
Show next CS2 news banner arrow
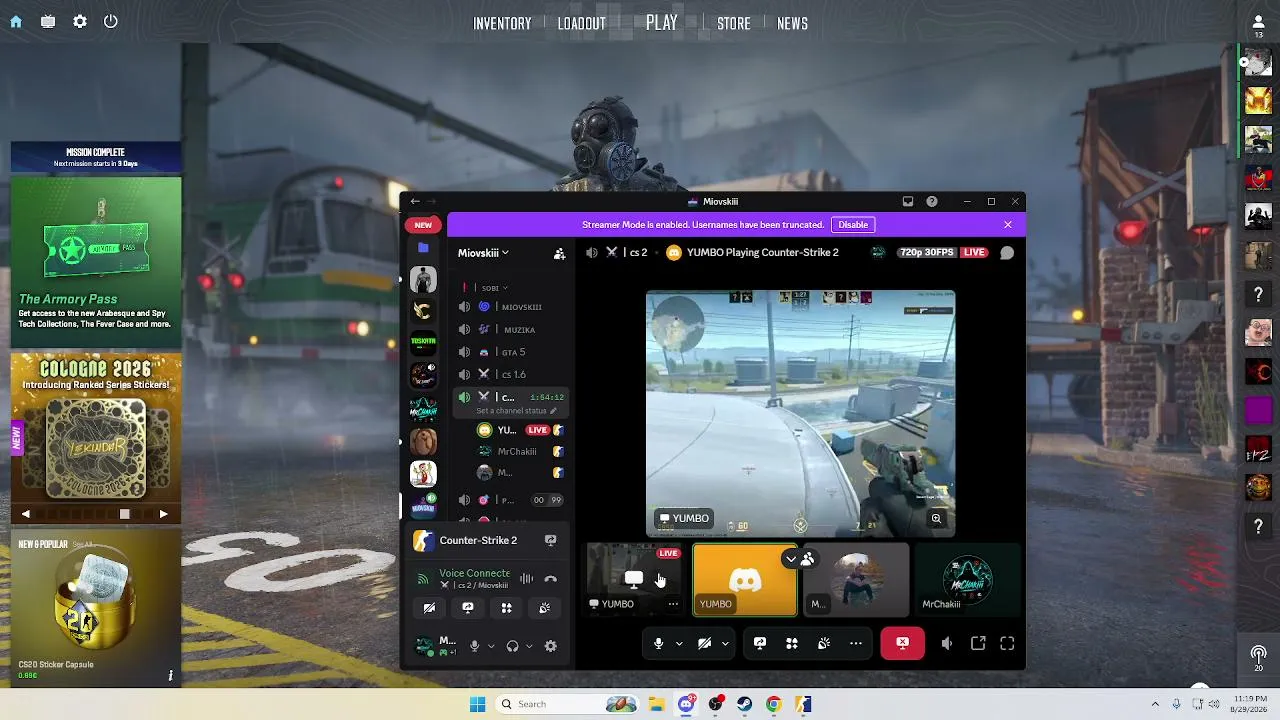(164, 514)
